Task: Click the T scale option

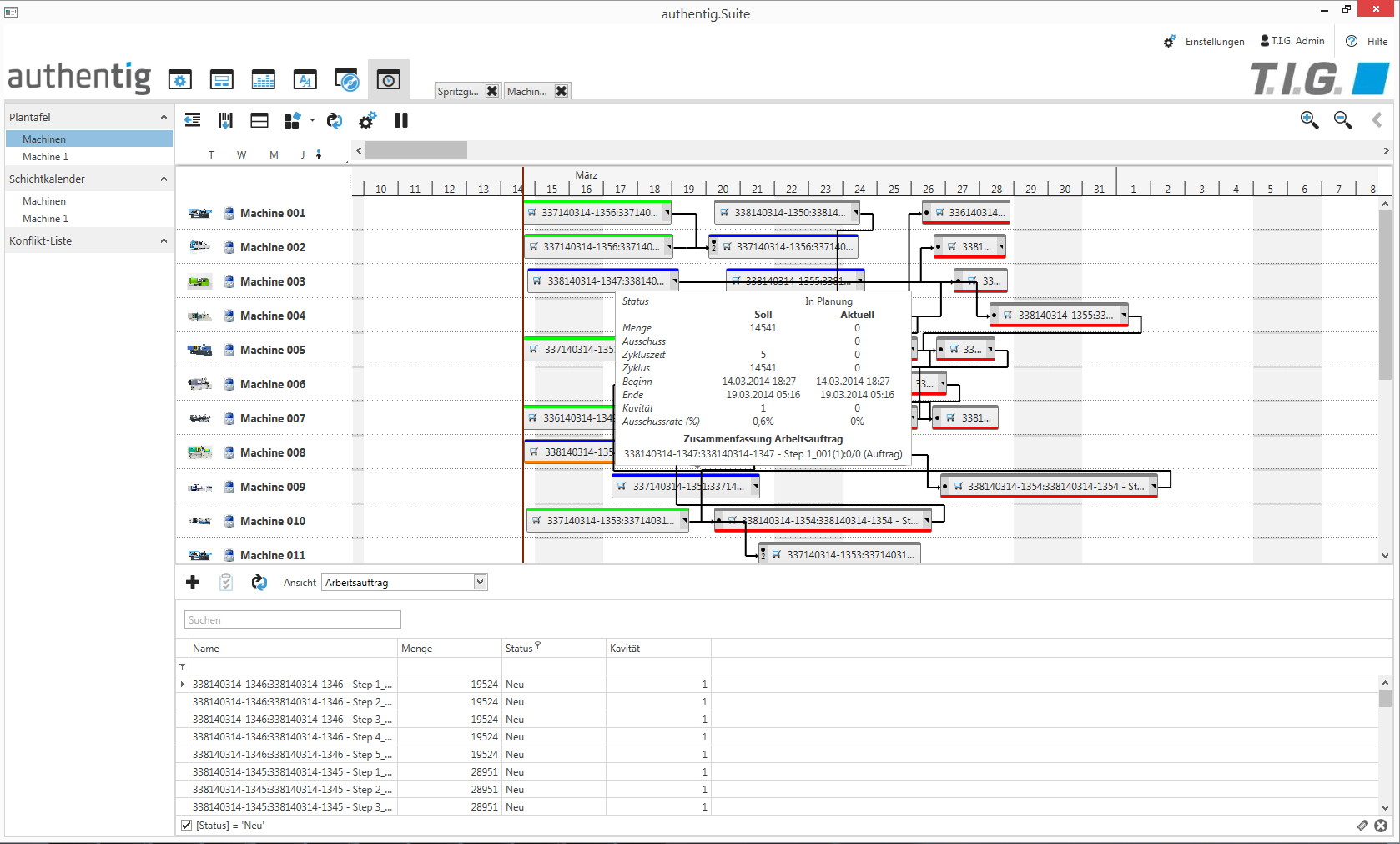Action: (211, 155)
